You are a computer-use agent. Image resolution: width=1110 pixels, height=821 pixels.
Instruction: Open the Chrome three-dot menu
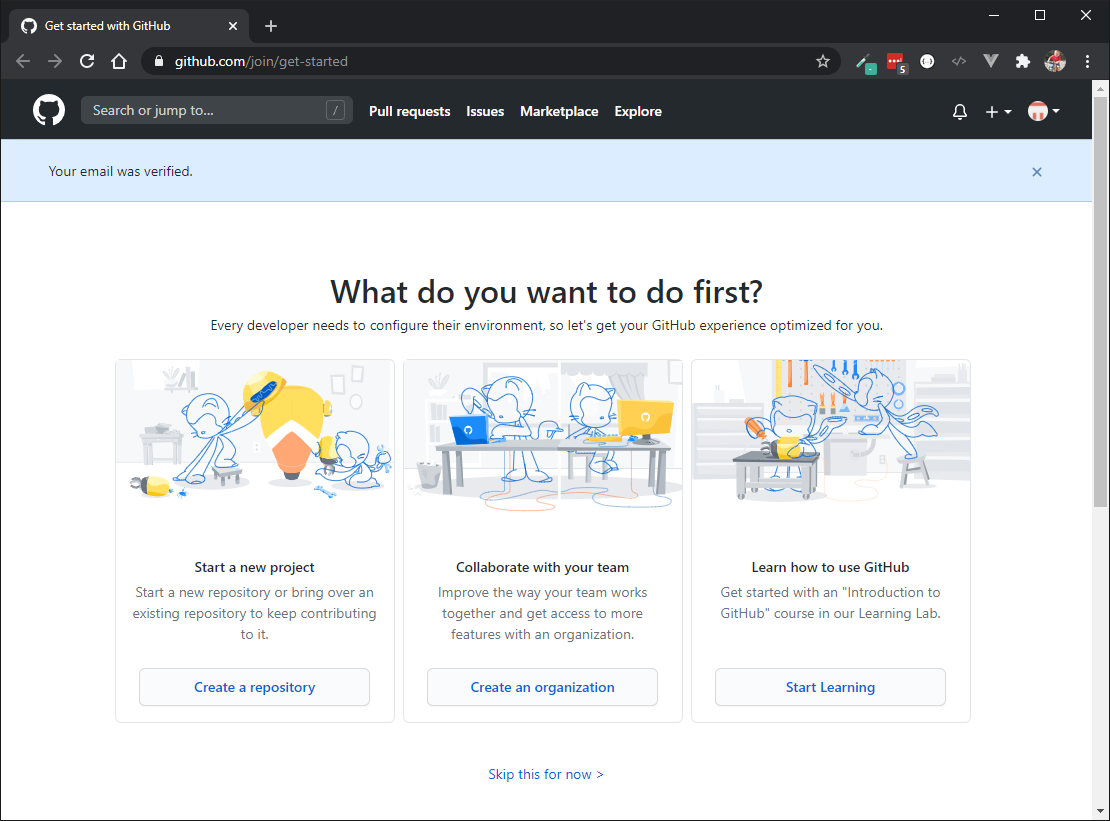(1087, 62)
